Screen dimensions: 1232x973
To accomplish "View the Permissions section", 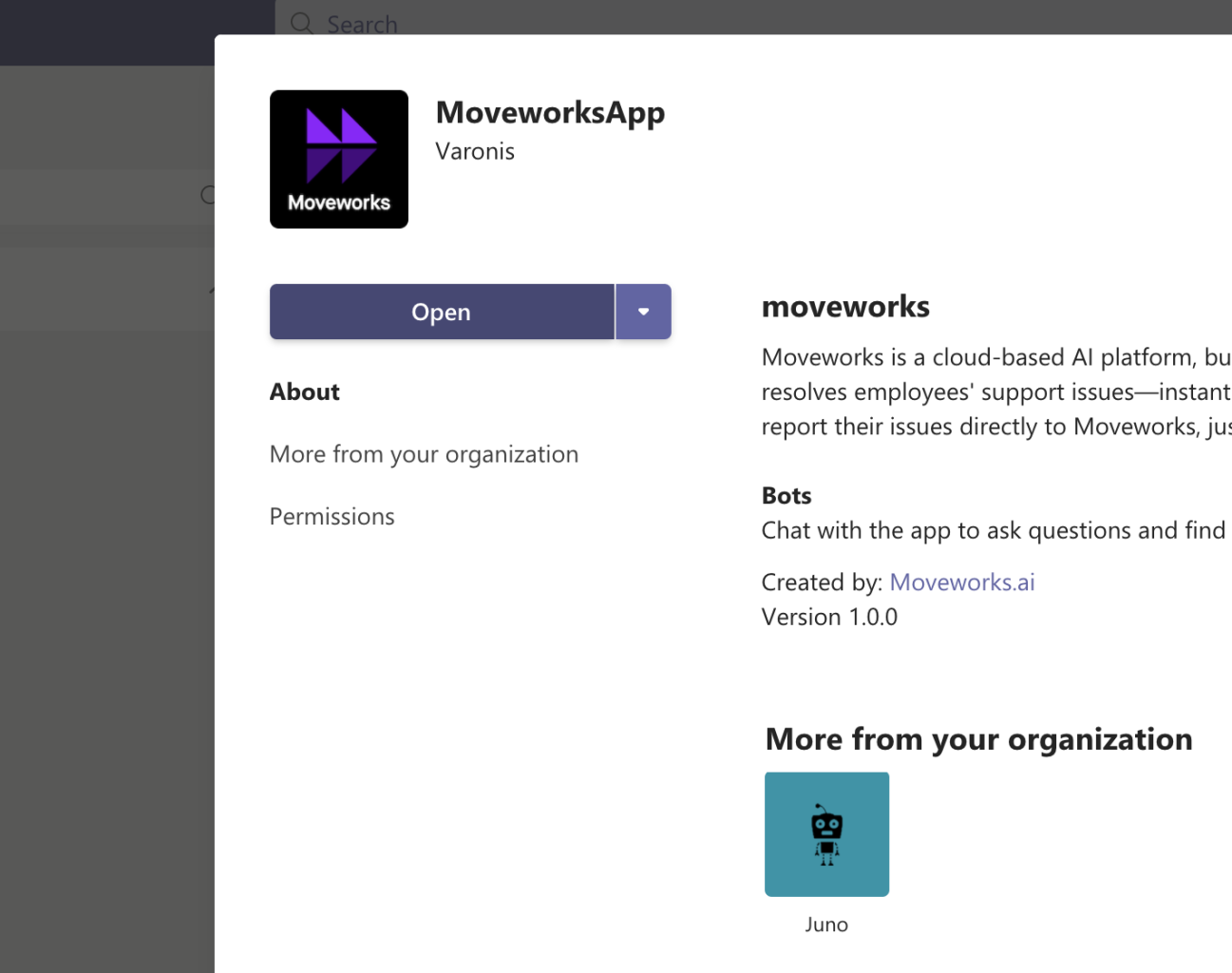I will pos(332,516).
